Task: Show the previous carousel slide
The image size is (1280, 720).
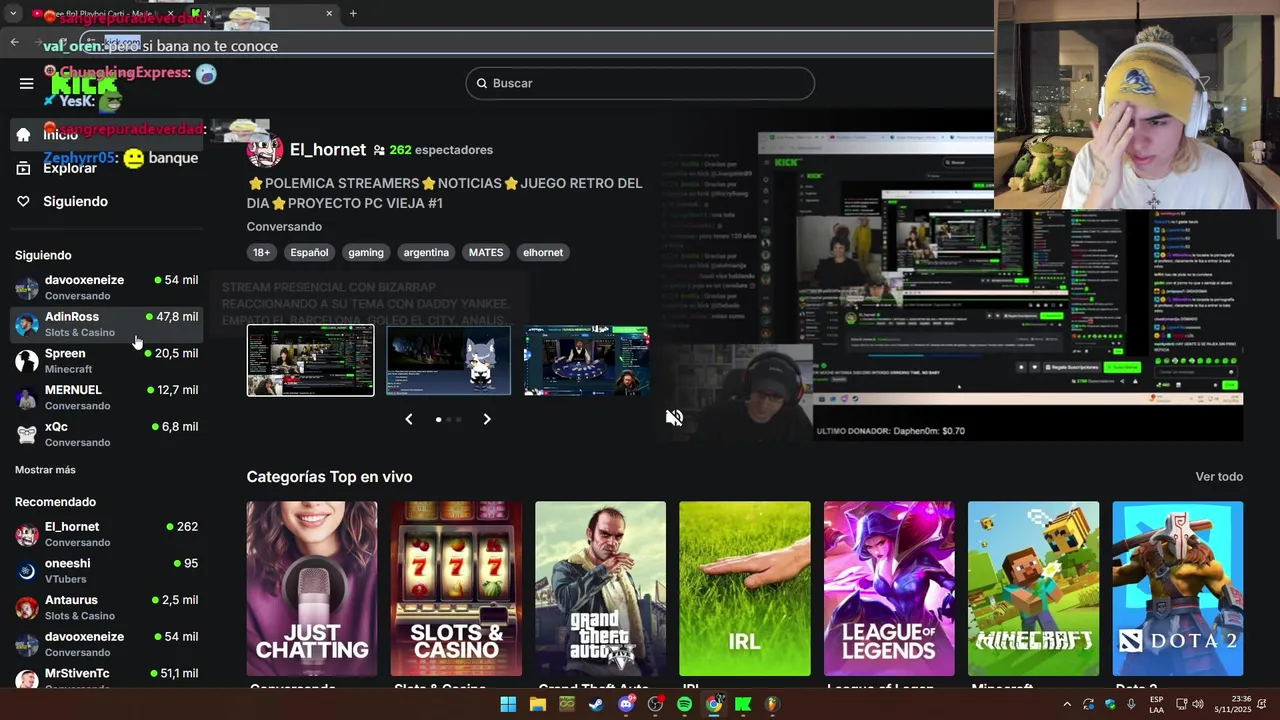Action: click(x=408, y=419)
